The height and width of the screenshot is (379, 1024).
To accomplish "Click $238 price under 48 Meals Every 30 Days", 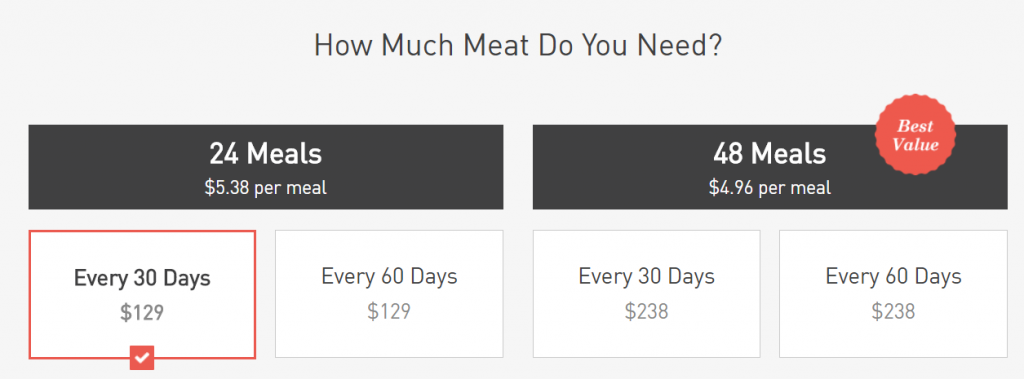I will coord(646,311).
